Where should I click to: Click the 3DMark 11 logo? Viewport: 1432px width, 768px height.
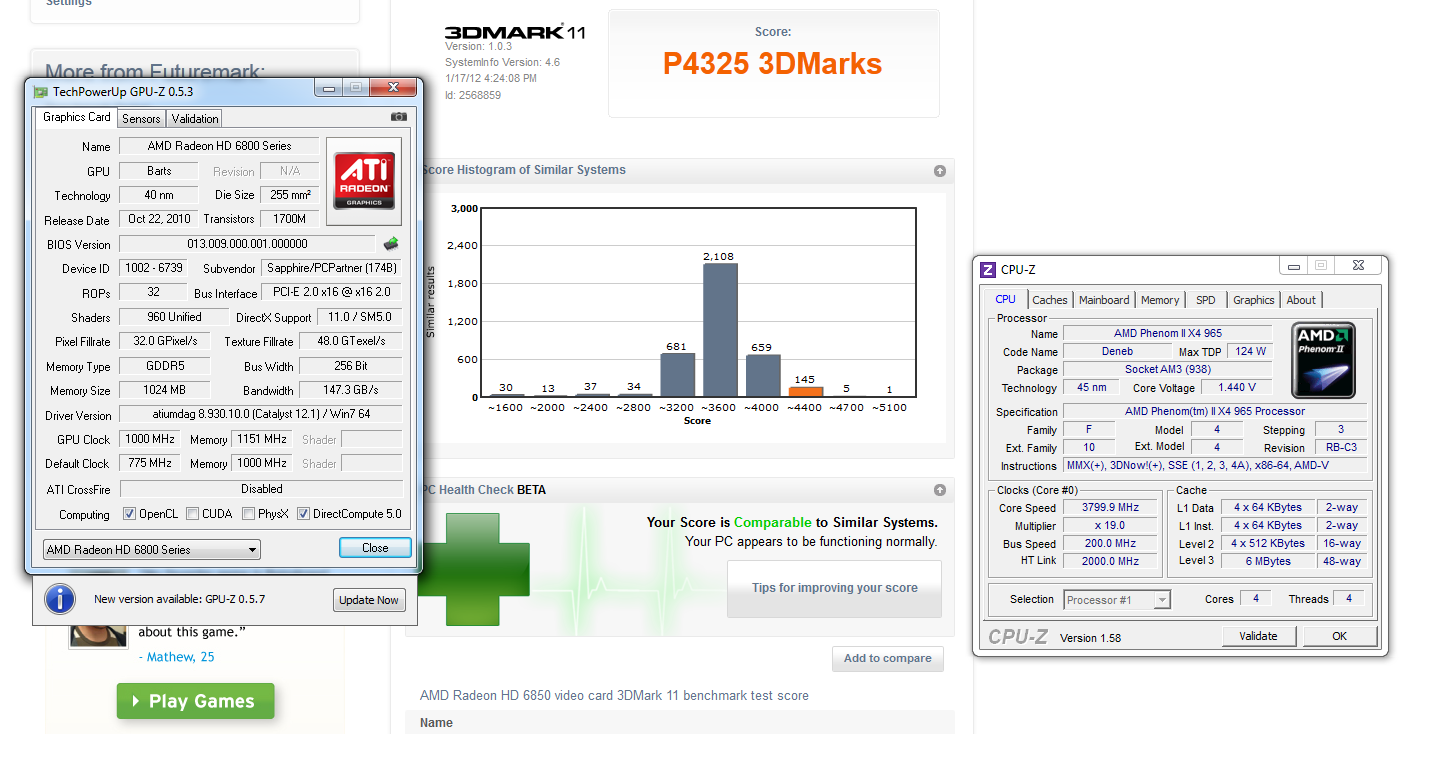tap(515, 32)
